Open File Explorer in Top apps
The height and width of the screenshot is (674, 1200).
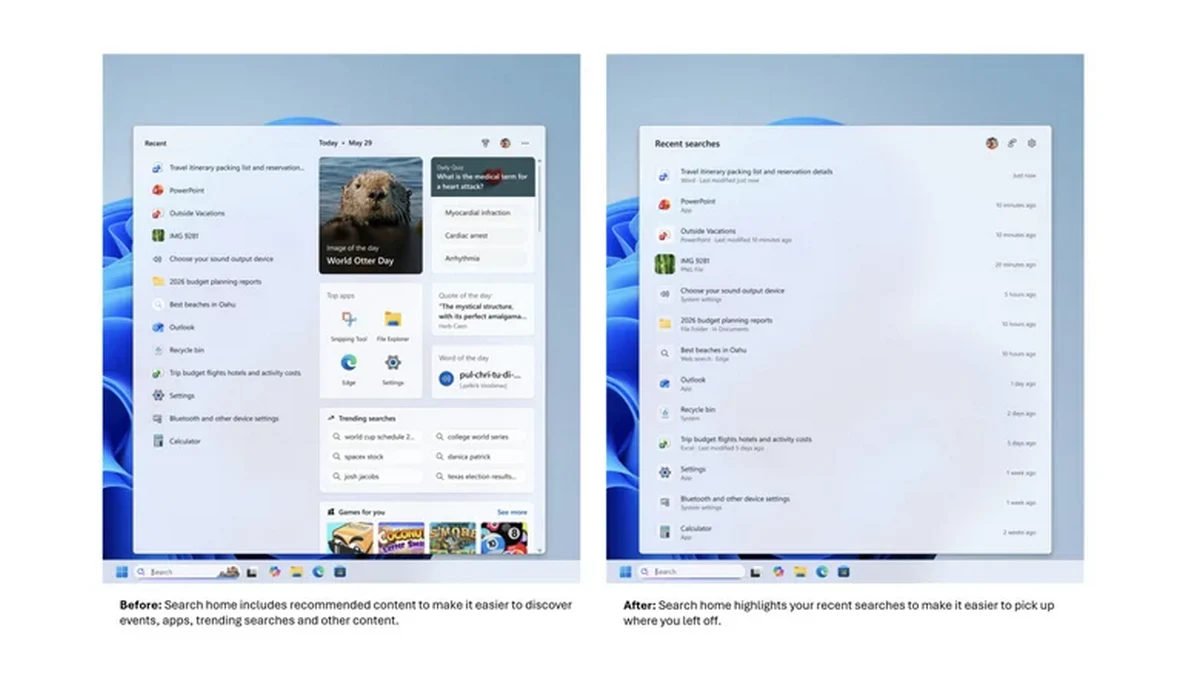point(393,324)
